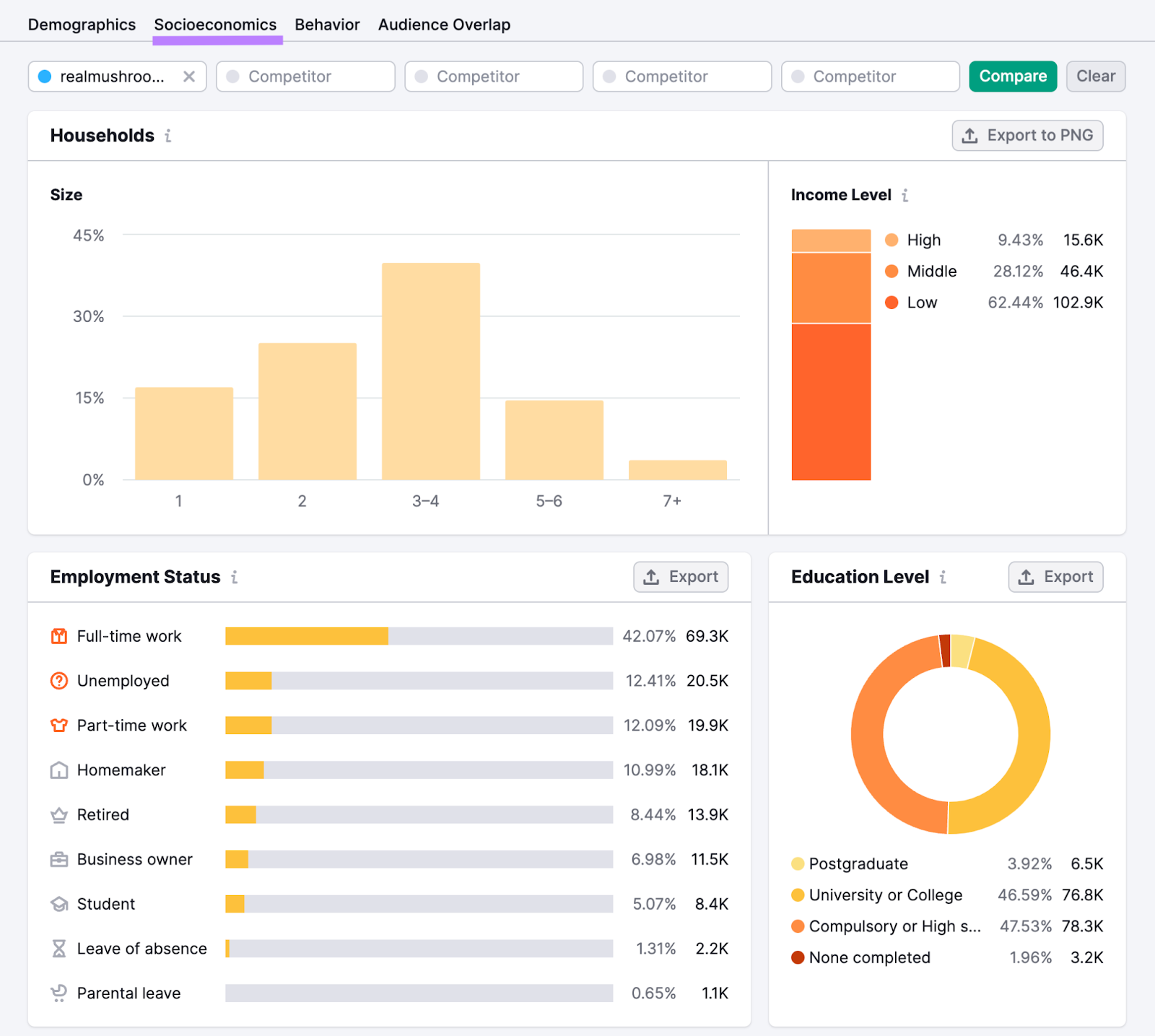Click the fourth Competitor input field

coord(871,77)
